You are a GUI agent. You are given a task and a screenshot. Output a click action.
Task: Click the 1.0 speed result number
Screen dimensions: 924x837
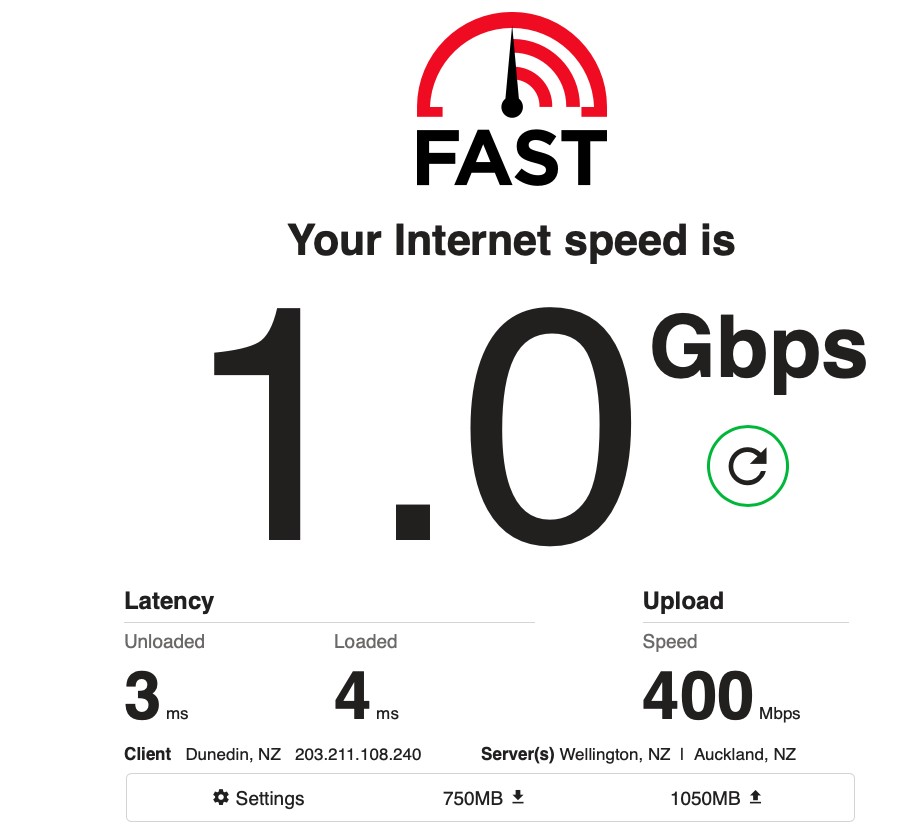click(422, 426)
